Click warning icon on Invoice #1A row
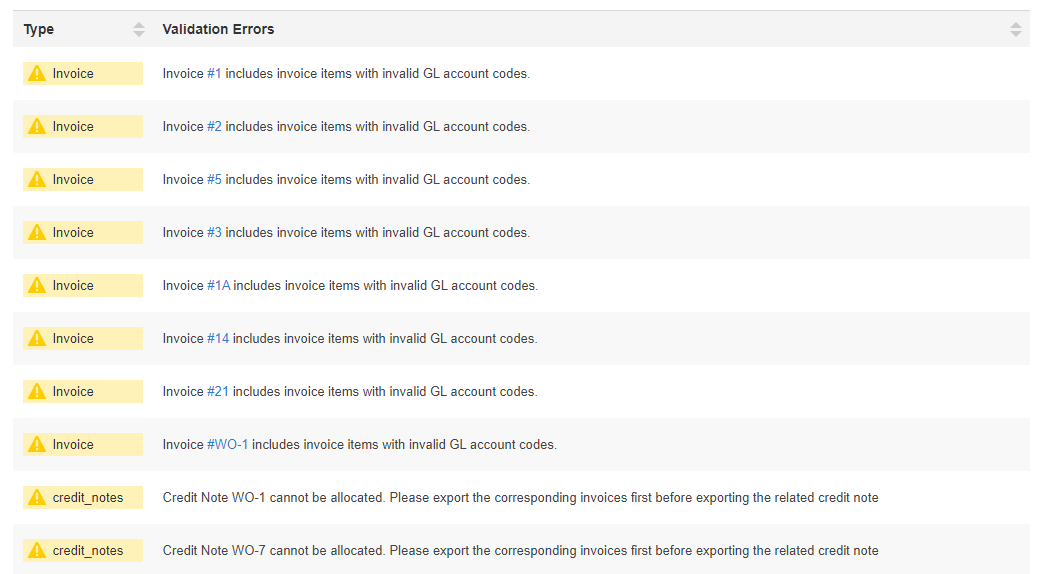 pos(37,285)
